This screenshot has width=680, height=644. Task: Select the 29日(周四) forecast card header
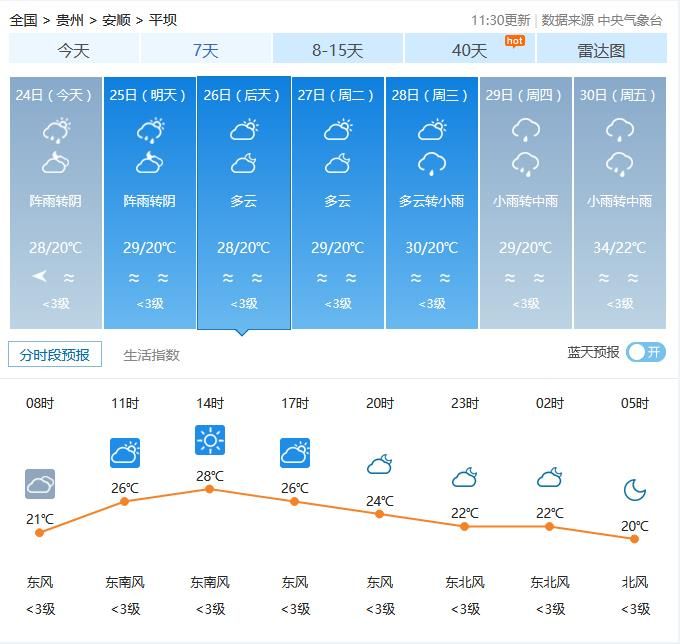524,95
